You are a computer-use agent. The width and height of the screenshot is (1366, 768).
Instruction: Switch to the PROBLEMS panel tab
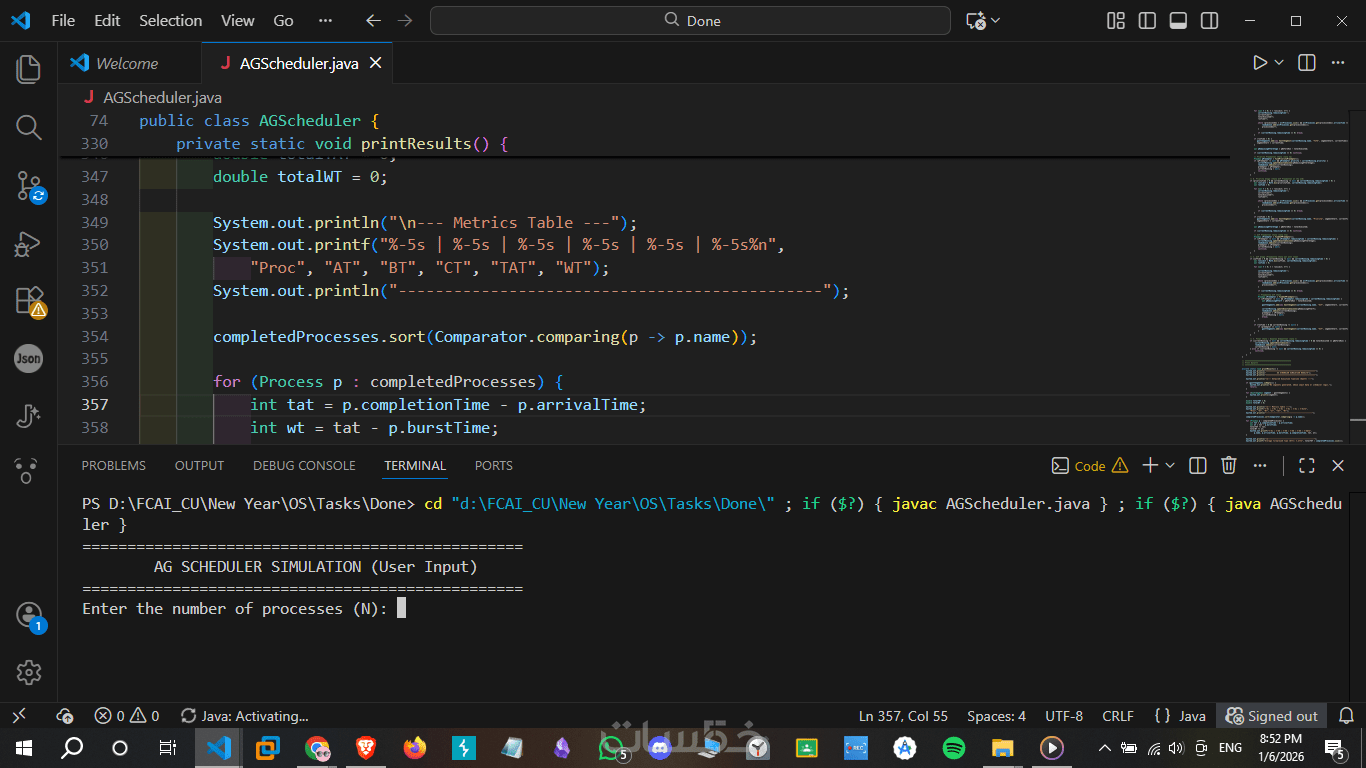click(x=113, y=465)
